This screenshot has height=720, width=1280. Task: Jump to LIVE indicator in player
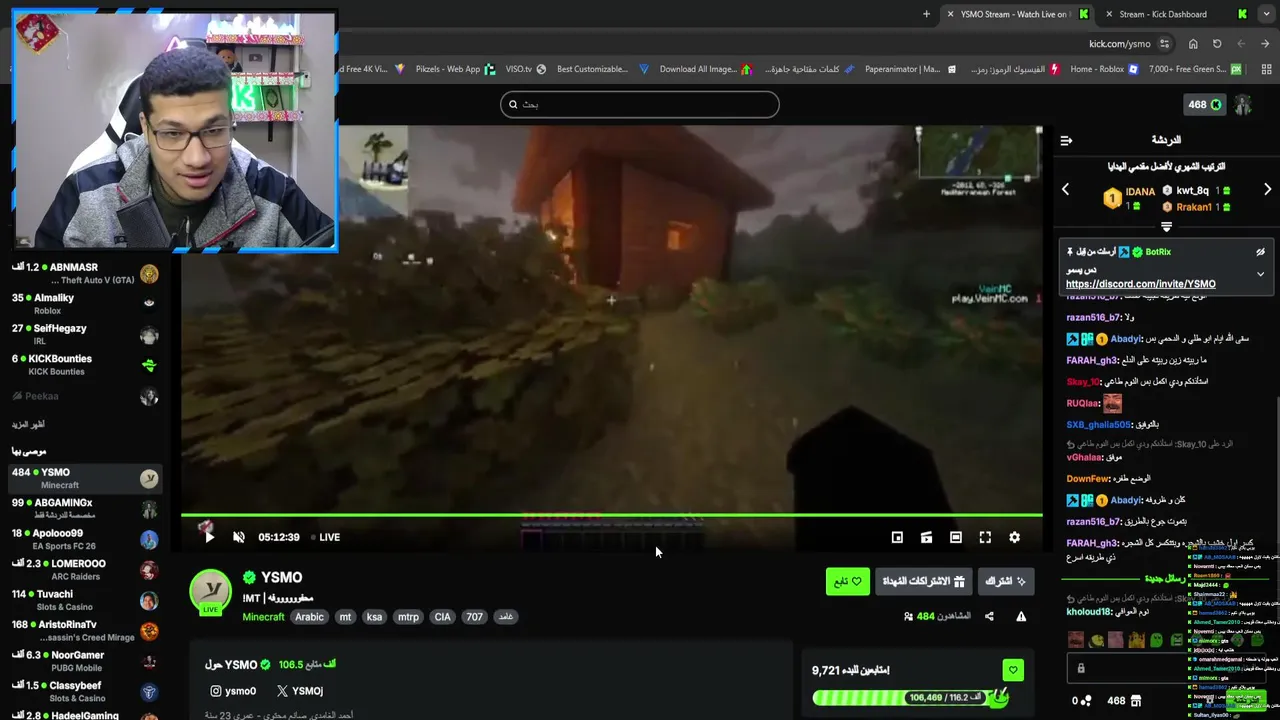tap(325, 537)
